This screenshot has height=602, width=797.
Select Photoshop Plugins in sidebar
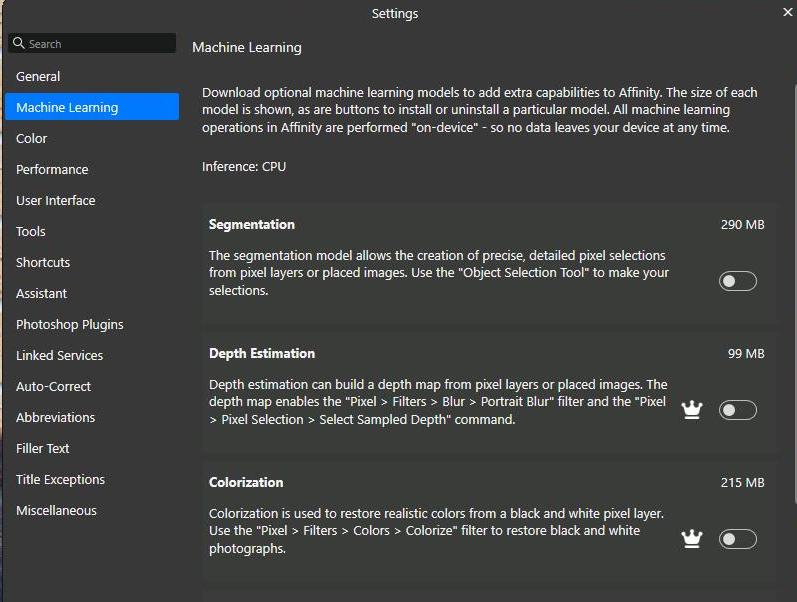[x=70, y=324]
